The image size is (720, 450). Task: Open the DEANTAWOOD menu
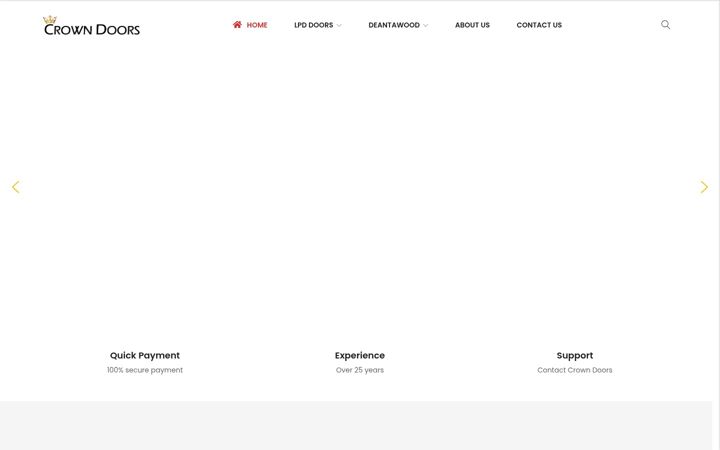394,25
